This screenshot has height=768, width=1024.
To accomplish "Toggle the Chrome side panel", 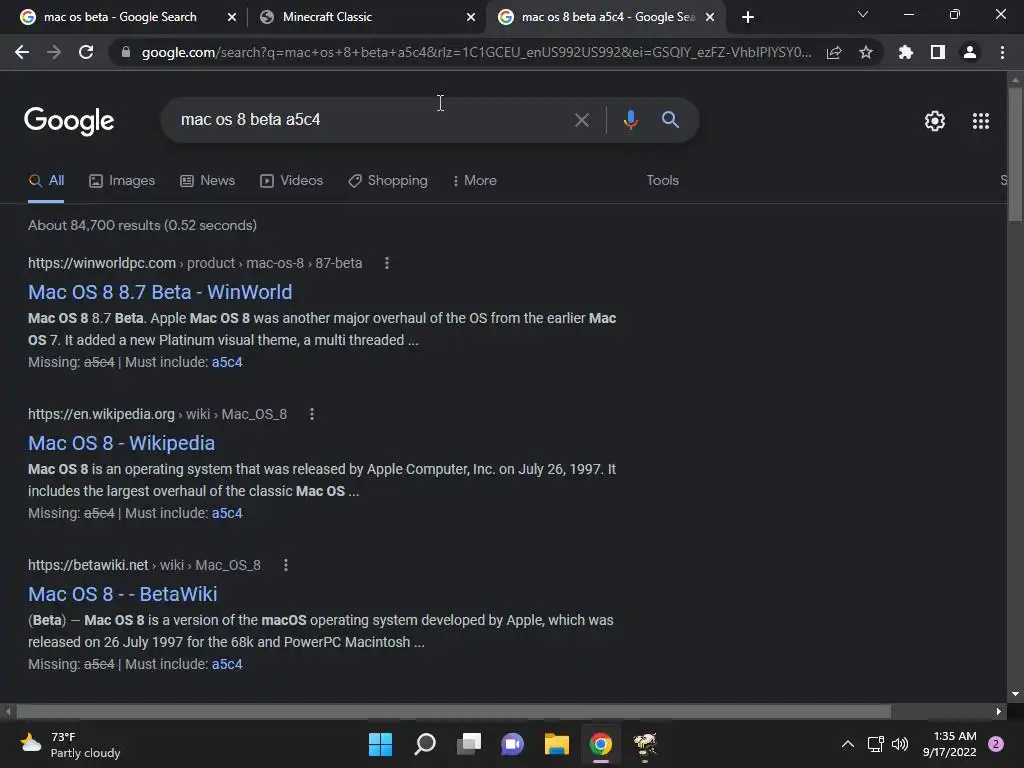I will [x=938, y=52].
